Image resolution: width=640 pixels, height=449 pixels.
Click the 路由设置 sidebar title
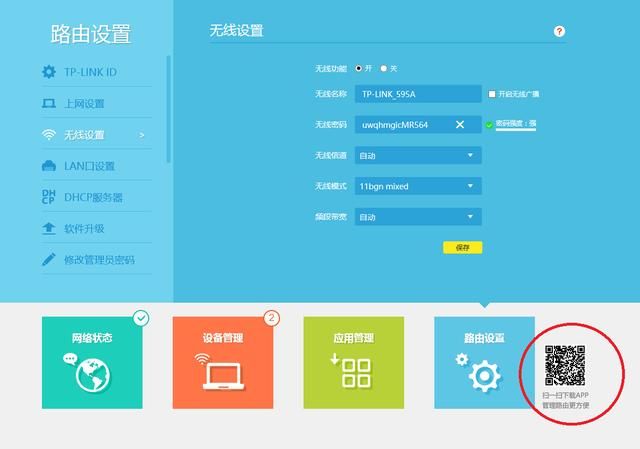tap(91, 33)
